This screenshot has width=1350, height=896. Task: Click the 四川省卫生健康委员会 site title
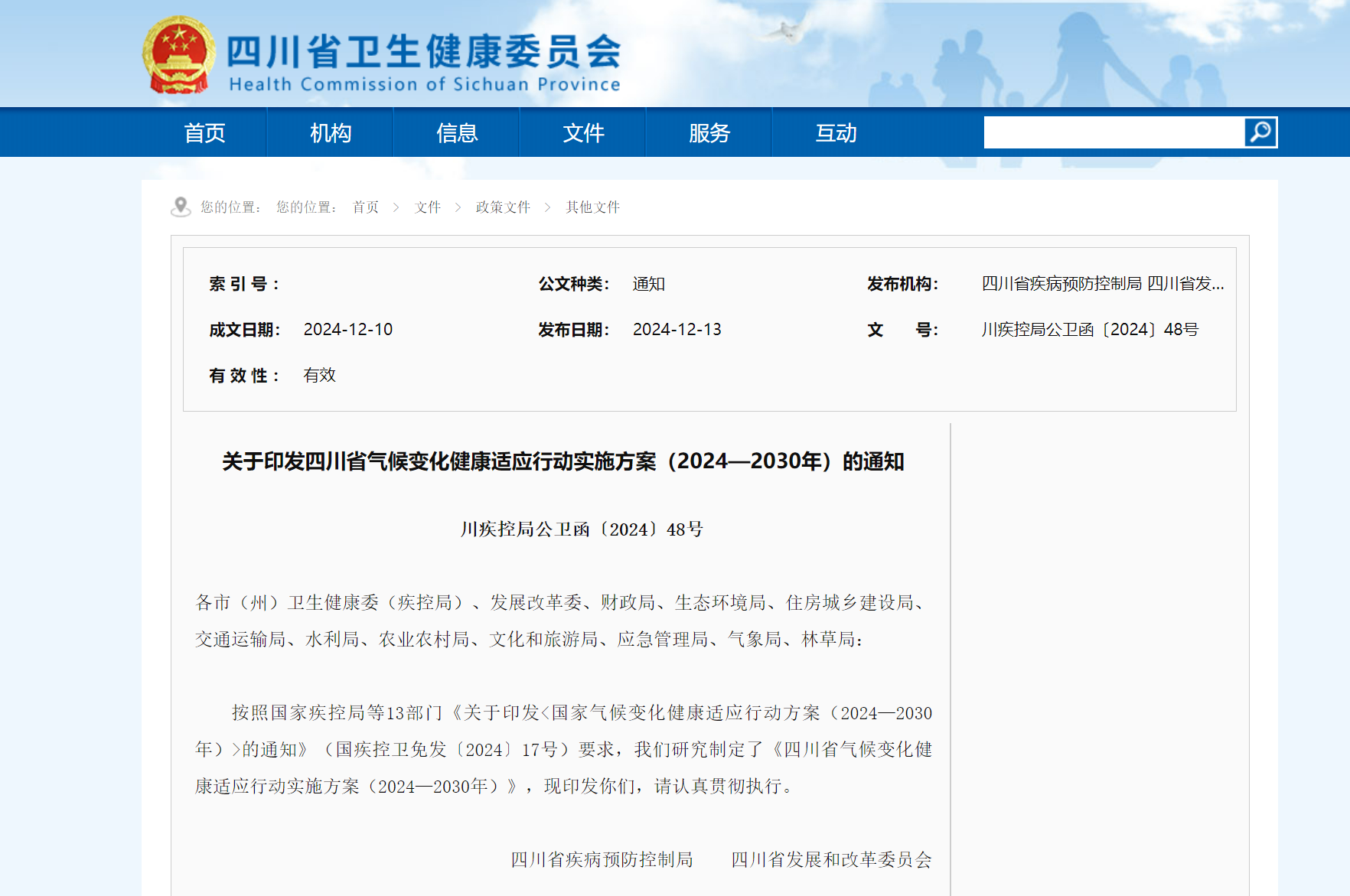click(424, 52)
